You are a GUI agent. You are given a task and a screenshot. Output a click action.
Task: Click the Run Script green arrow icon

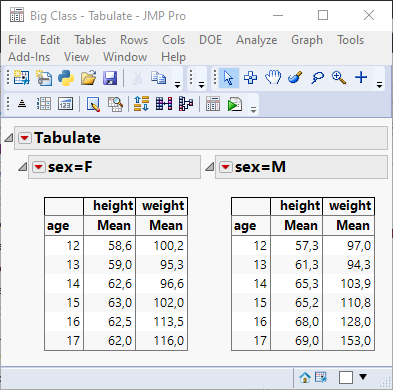(x=235, y=104)
